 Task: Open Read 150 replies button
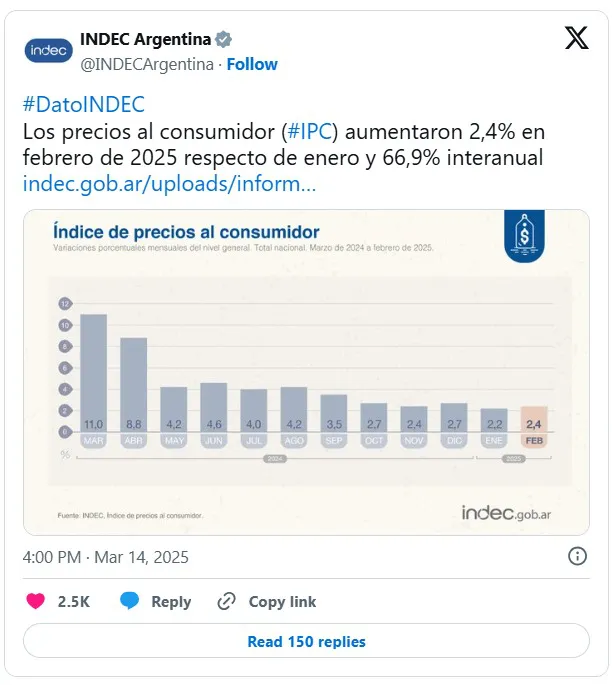[306, 641]
